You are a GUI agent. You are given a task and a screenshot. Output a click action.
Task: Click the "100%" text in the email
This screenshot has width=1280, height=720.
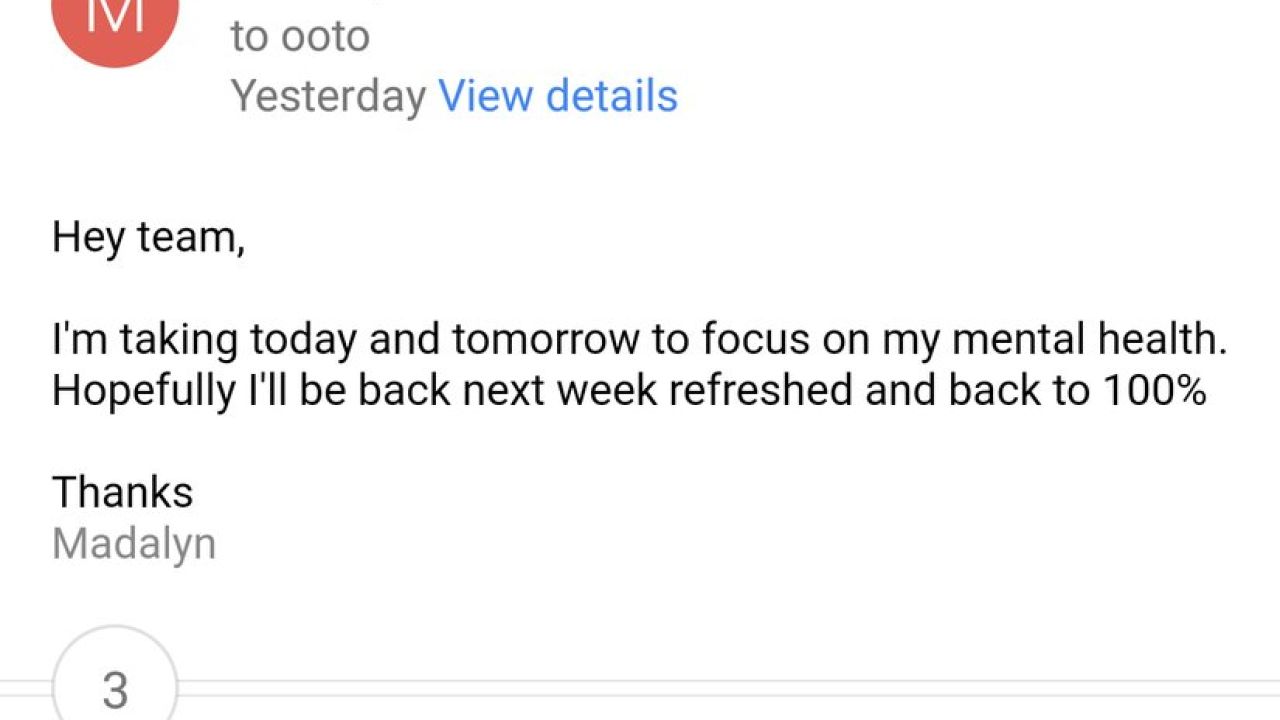1155,391
